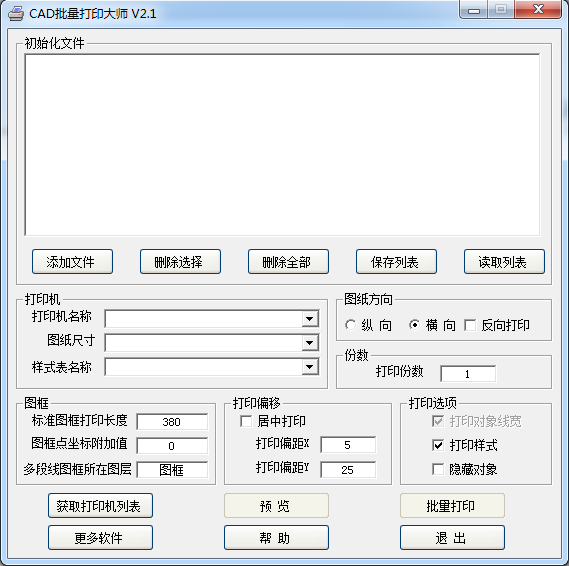Toggle 打印对象线宽 checkbox

point(438,421)
